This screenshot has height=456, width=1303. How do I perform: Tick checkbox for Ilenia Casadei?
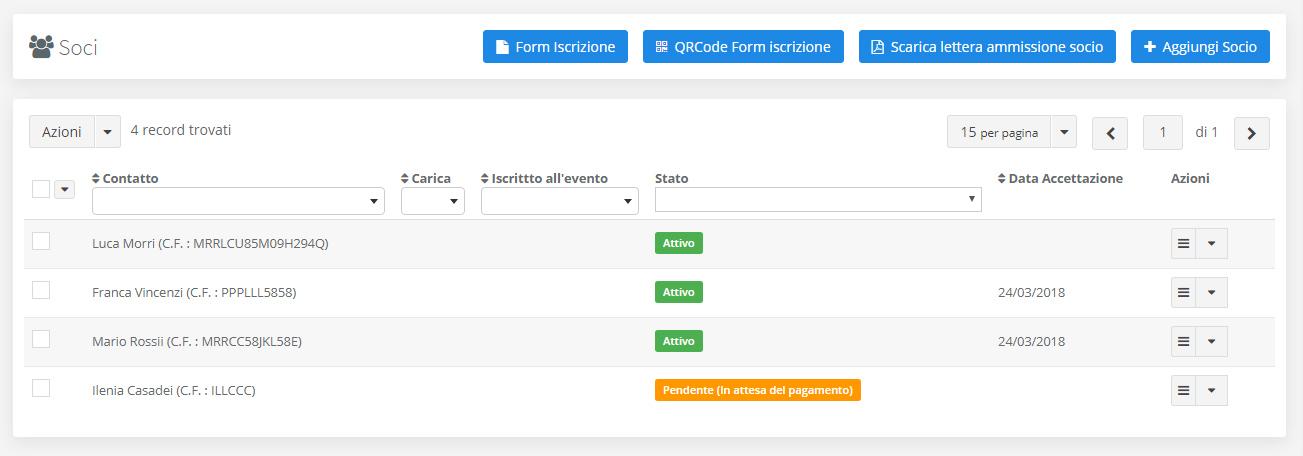pos(41,387)
